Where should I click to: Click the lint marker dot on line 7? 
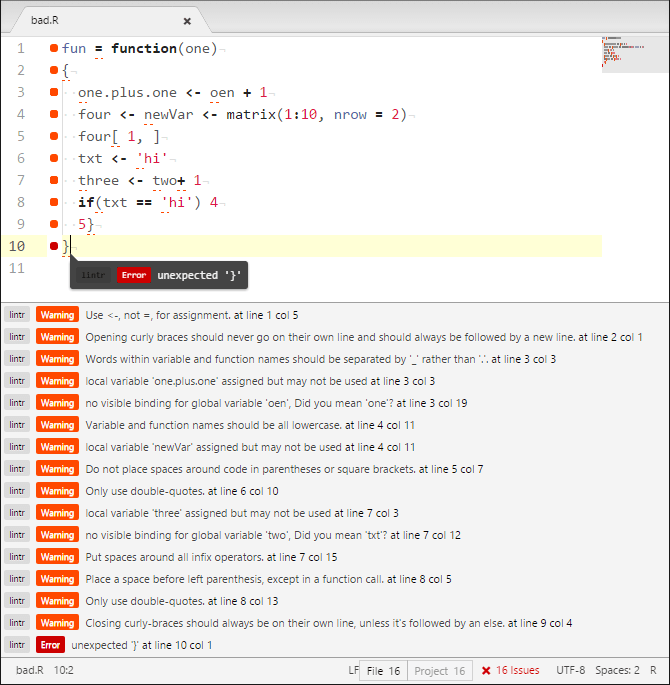[54, 180]
